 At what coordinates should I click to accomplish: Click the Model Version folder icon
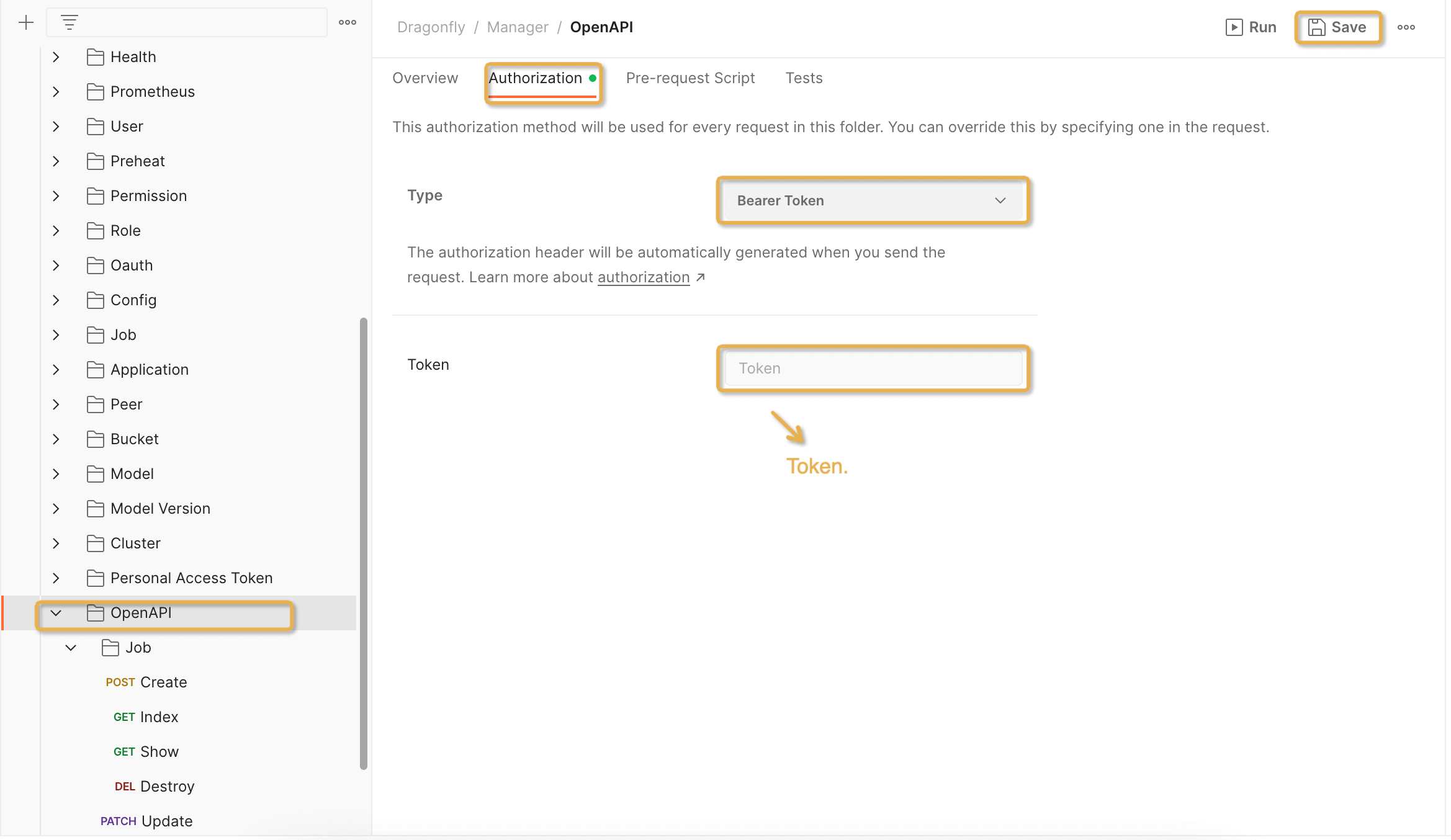click(96, 509)
